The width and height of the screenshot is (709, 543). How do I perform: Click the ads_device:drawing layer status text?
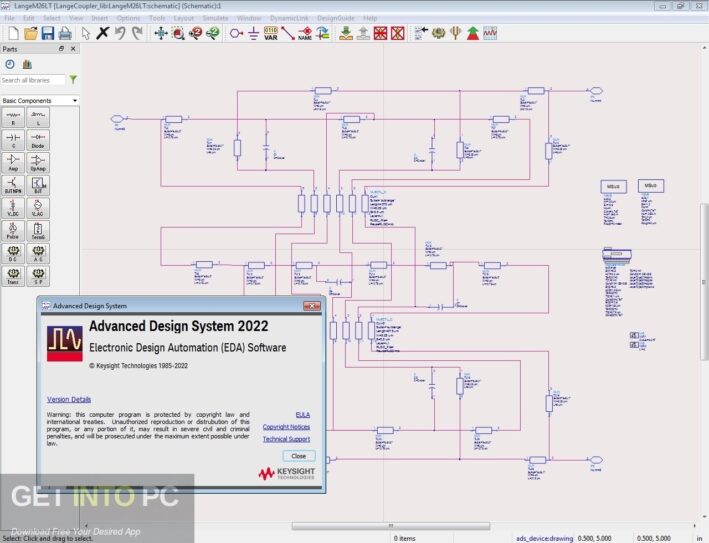(x=544, y=538)
